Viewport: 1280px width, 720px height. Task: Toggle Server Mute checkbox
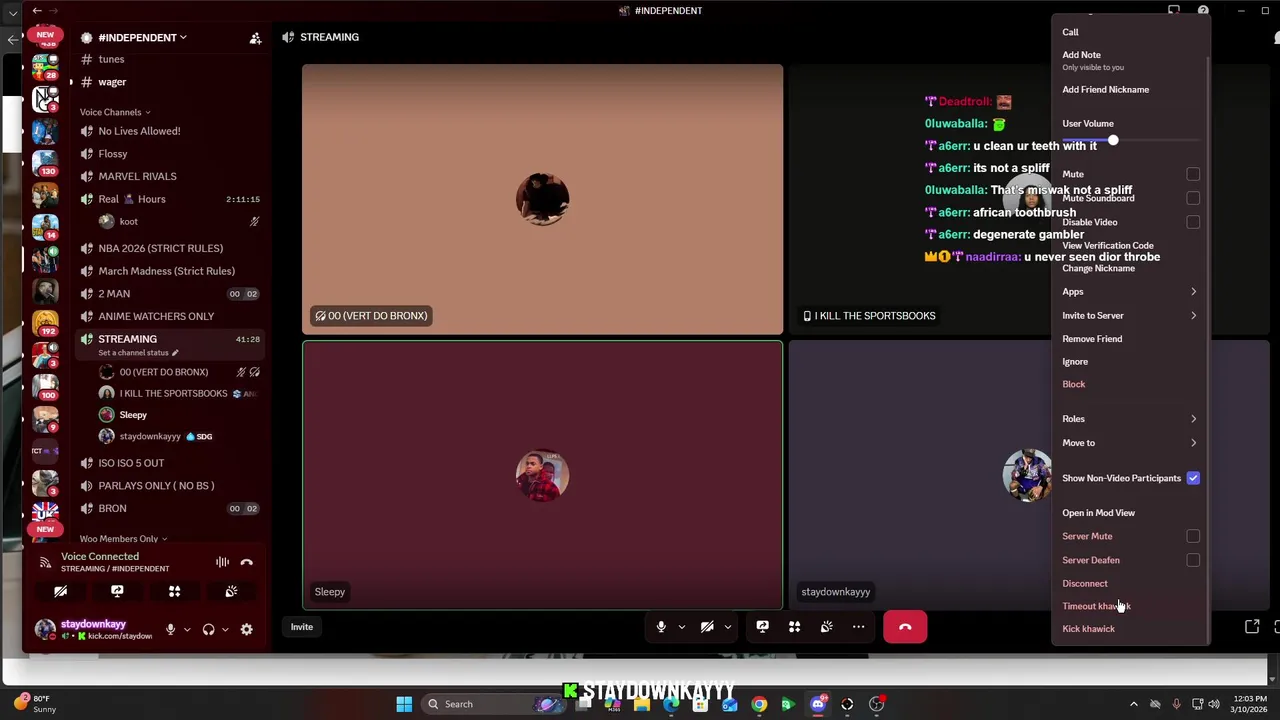click(x=1193, y=537)
